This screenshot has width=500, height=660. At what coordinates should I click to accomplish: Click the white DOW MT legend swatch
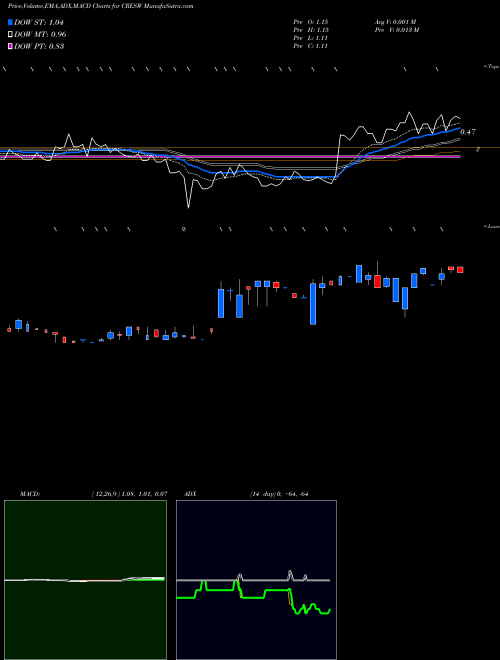(x=10, y=35)
